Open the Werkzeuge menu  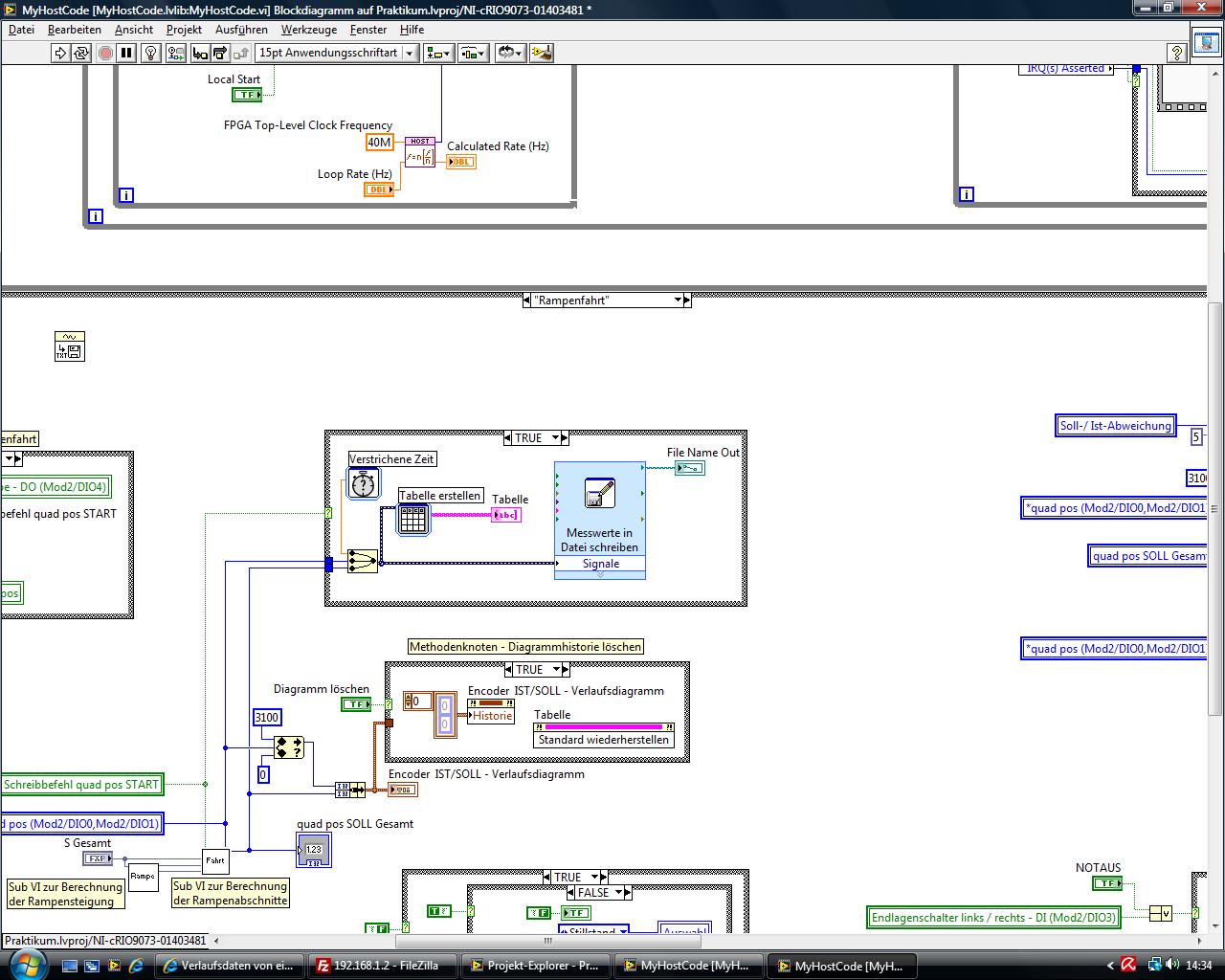tap(308, 30)
